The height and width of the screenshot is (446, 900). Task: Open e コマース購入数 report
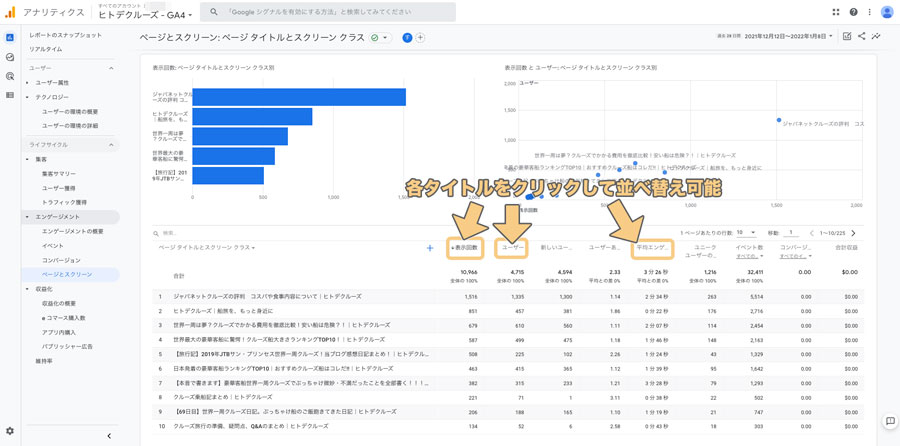(x=63, y=318)
